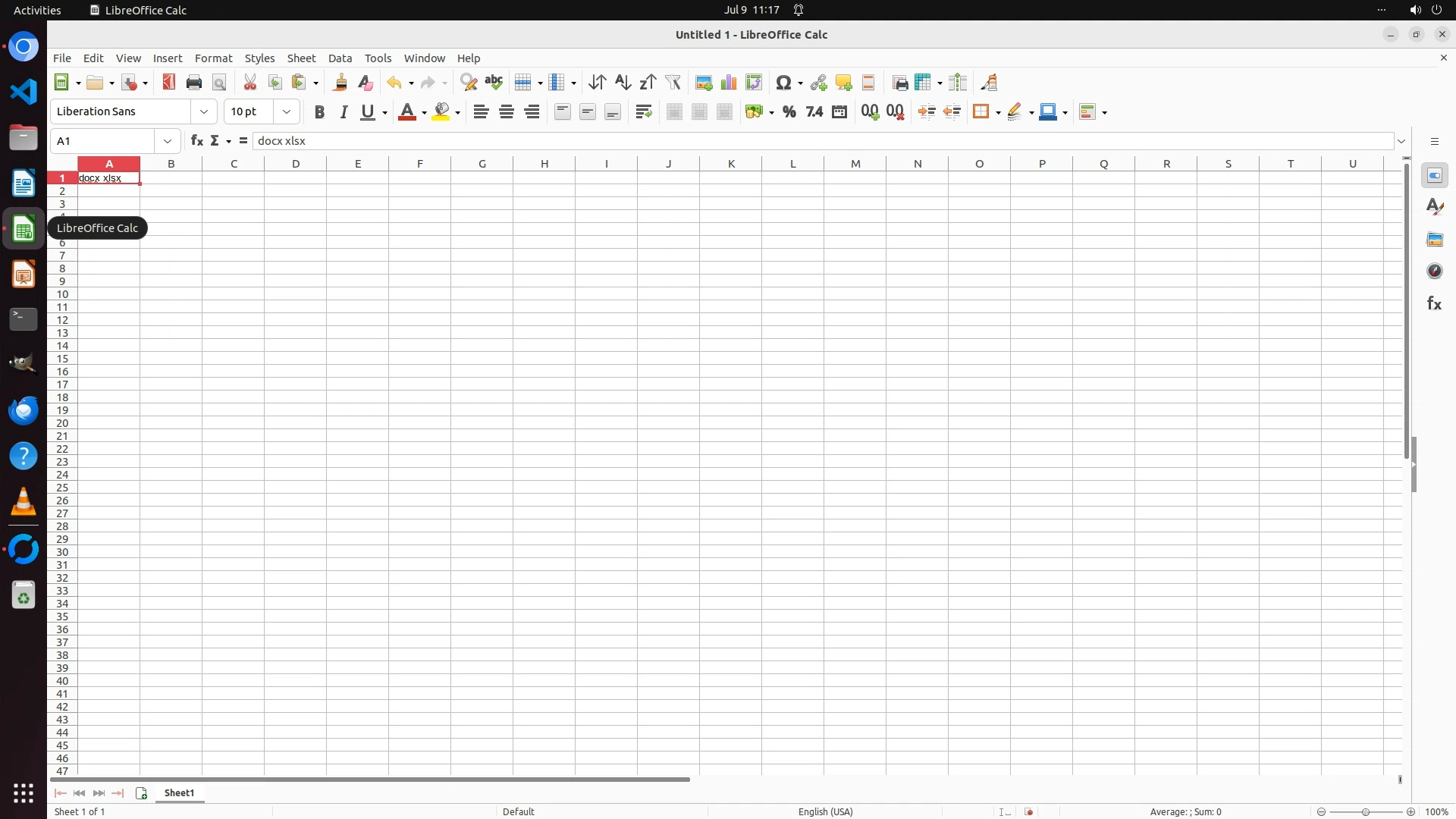The width and height of the screenshot is (1456, 819).
Task: Open the Format menu
Action: (x=213, y=58)
